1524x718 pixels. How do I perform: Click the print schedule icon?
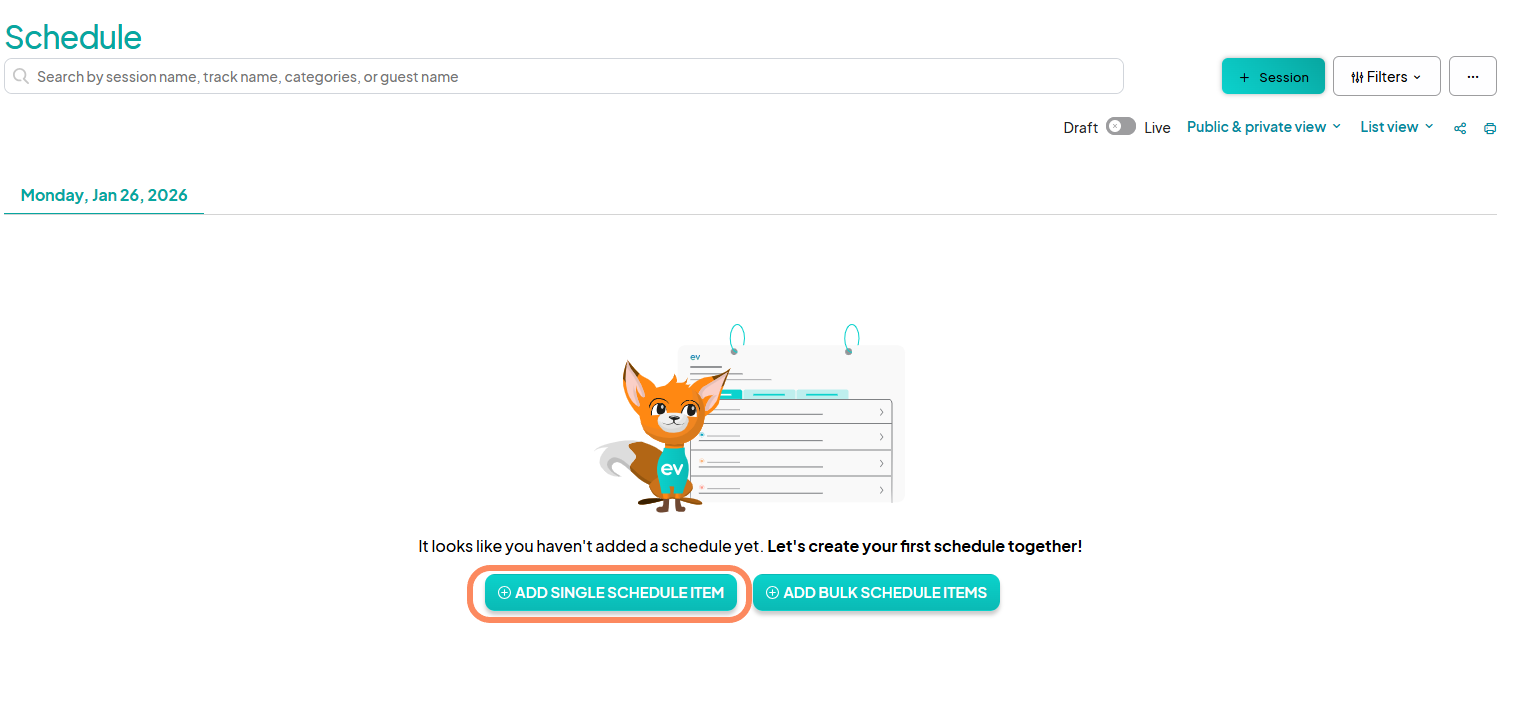[x=1490, y=128]
